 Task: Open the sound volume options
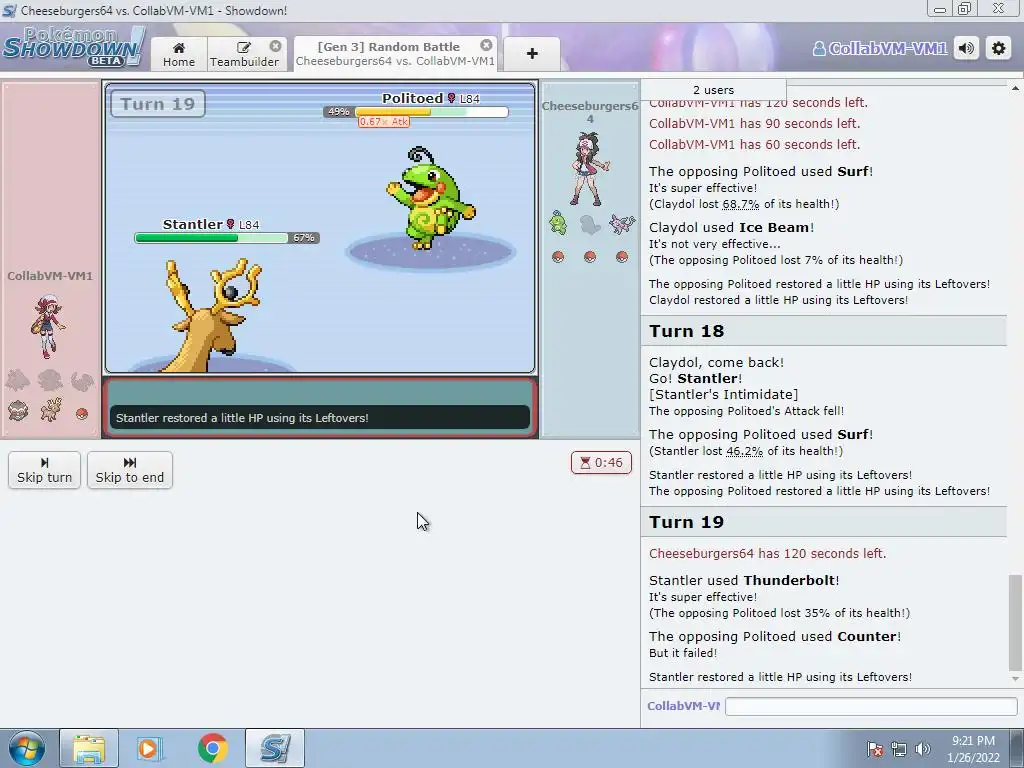coord(967,48)
